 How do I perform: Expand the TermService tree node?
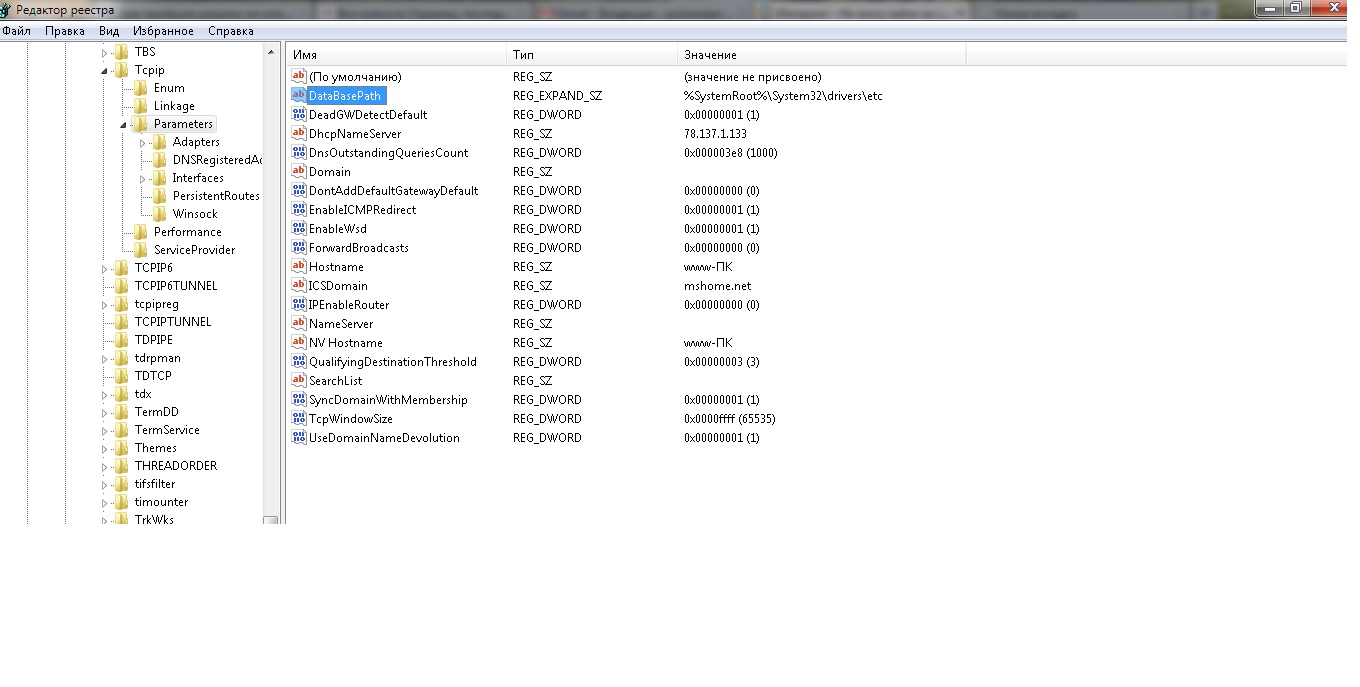tap(105, 430)
